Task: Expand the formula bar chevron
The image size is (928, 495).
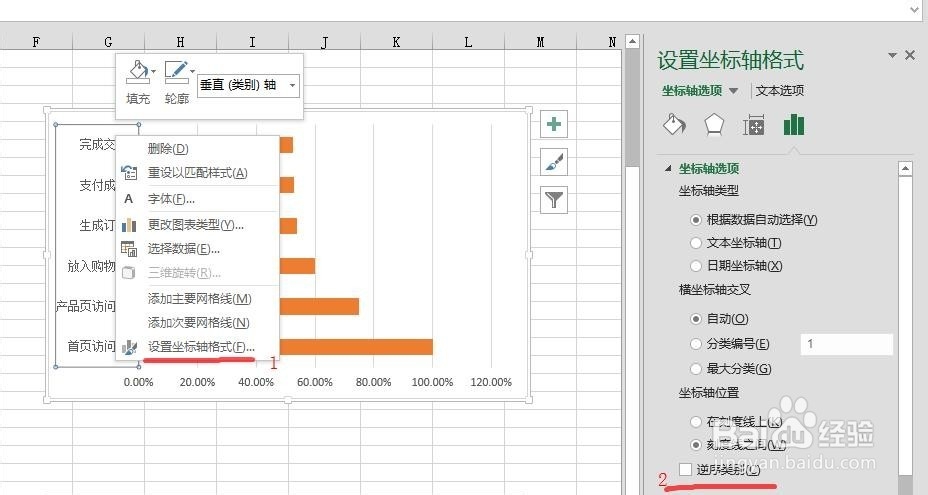Action: [x=914, y=9]
